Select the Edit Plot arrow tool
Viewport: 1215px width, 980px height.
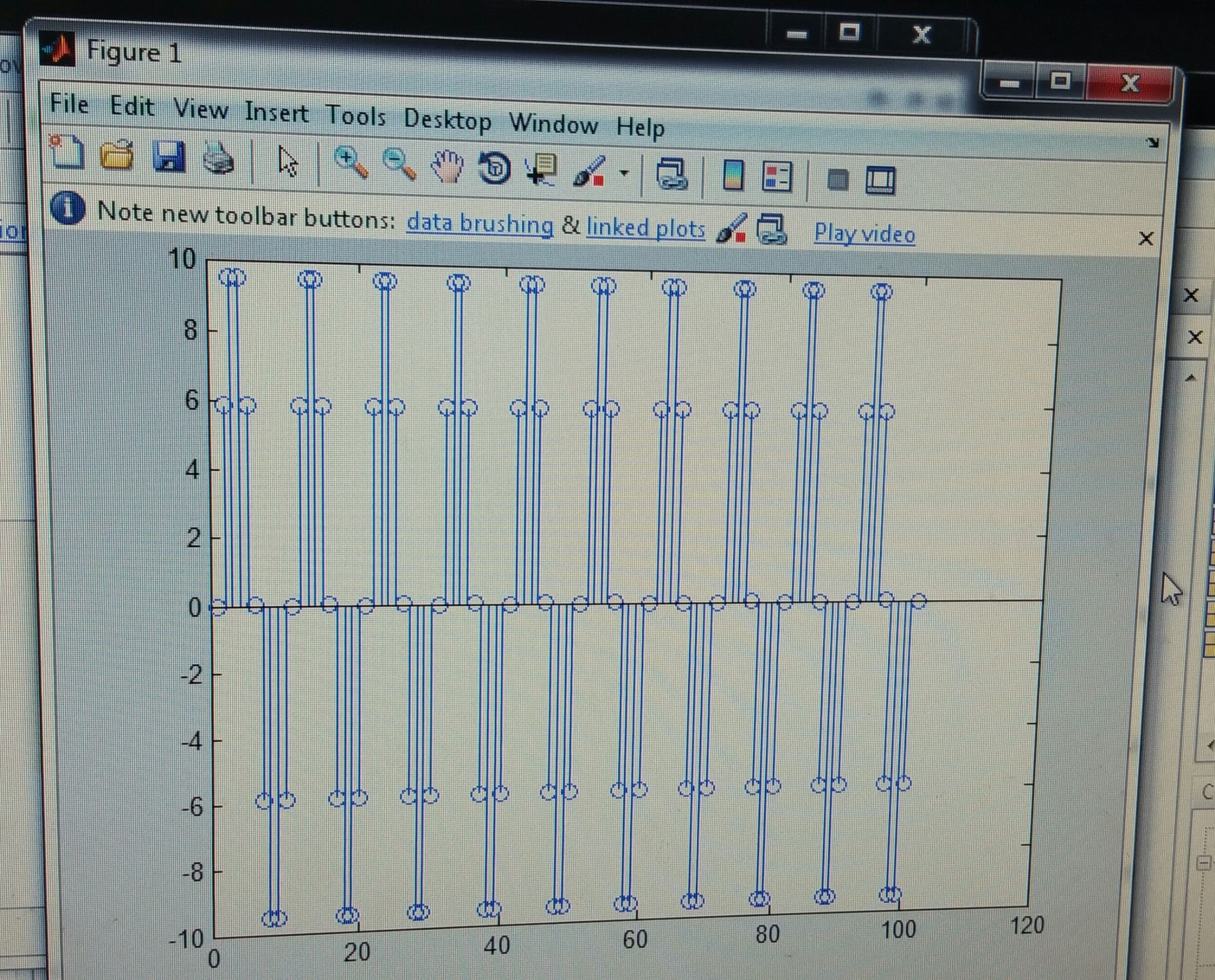(x=288, y=162)
